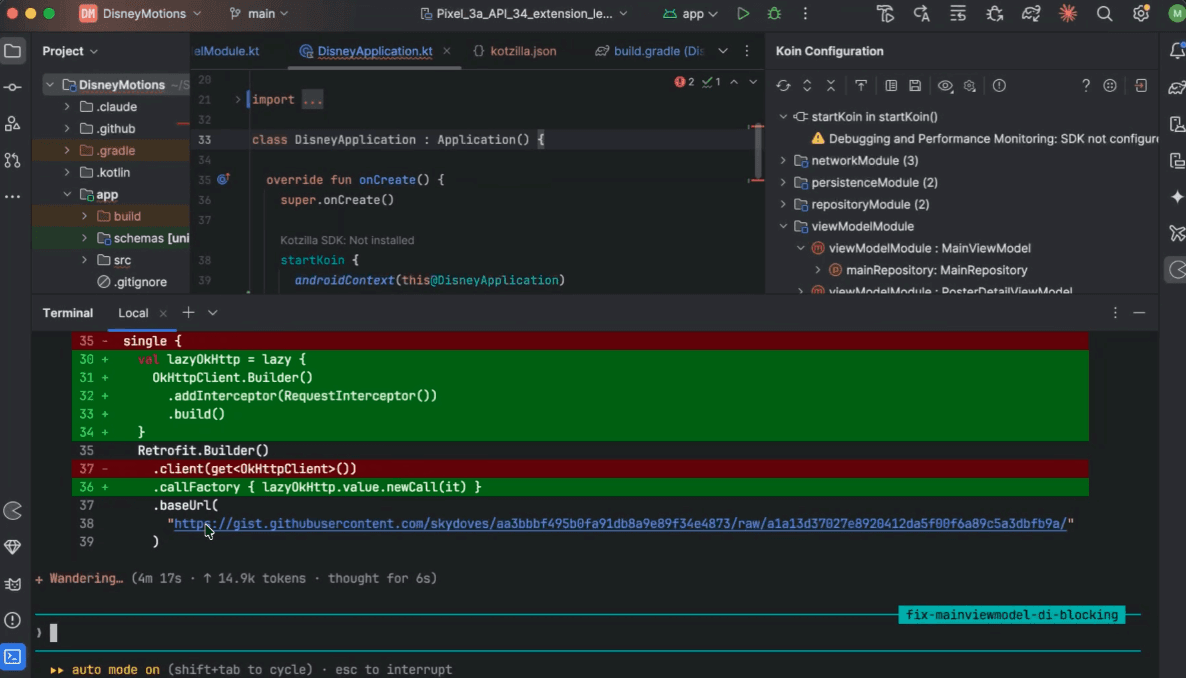The image size is (1186, 678).
Task: Open the main branch dropdown
Action: tap(259, 14)
